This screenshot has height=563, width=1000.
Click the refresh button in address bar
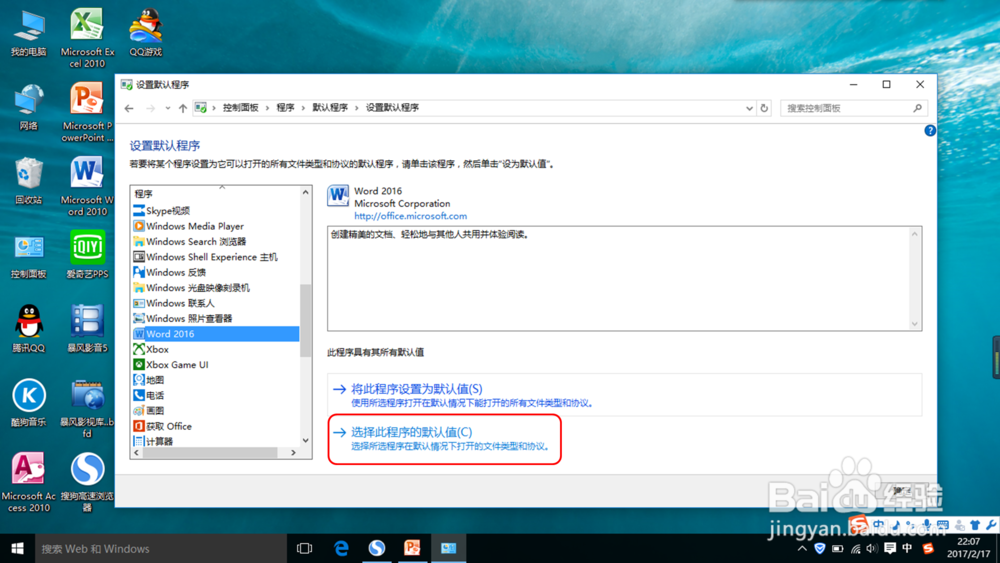pyautogui.click(x=764, y=108)
